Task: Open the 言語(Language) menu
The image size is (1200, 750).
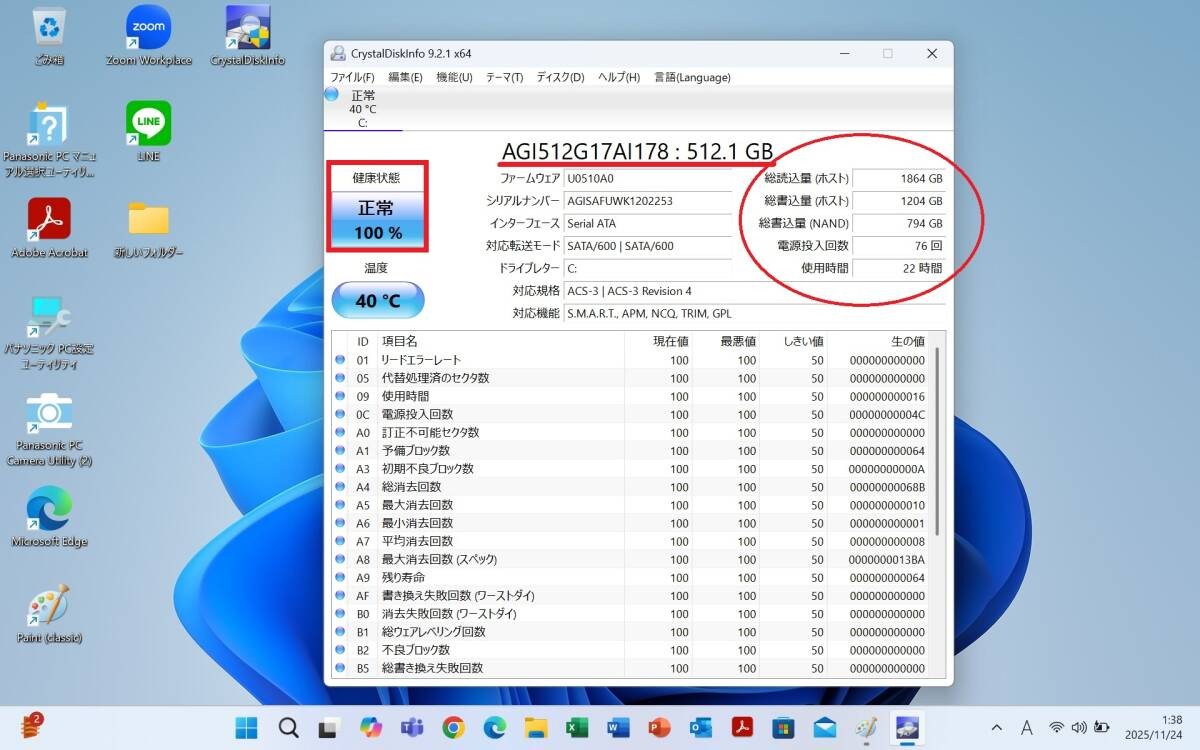Action: tap(692, 77)
